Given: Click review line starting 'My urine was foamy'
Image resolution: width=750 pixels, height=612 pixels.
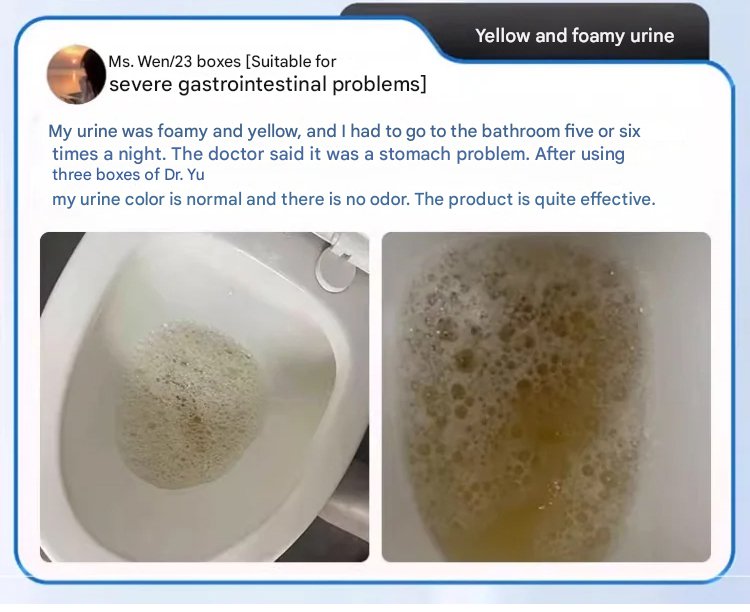Looking at the screenshot, I should point(344,131).
